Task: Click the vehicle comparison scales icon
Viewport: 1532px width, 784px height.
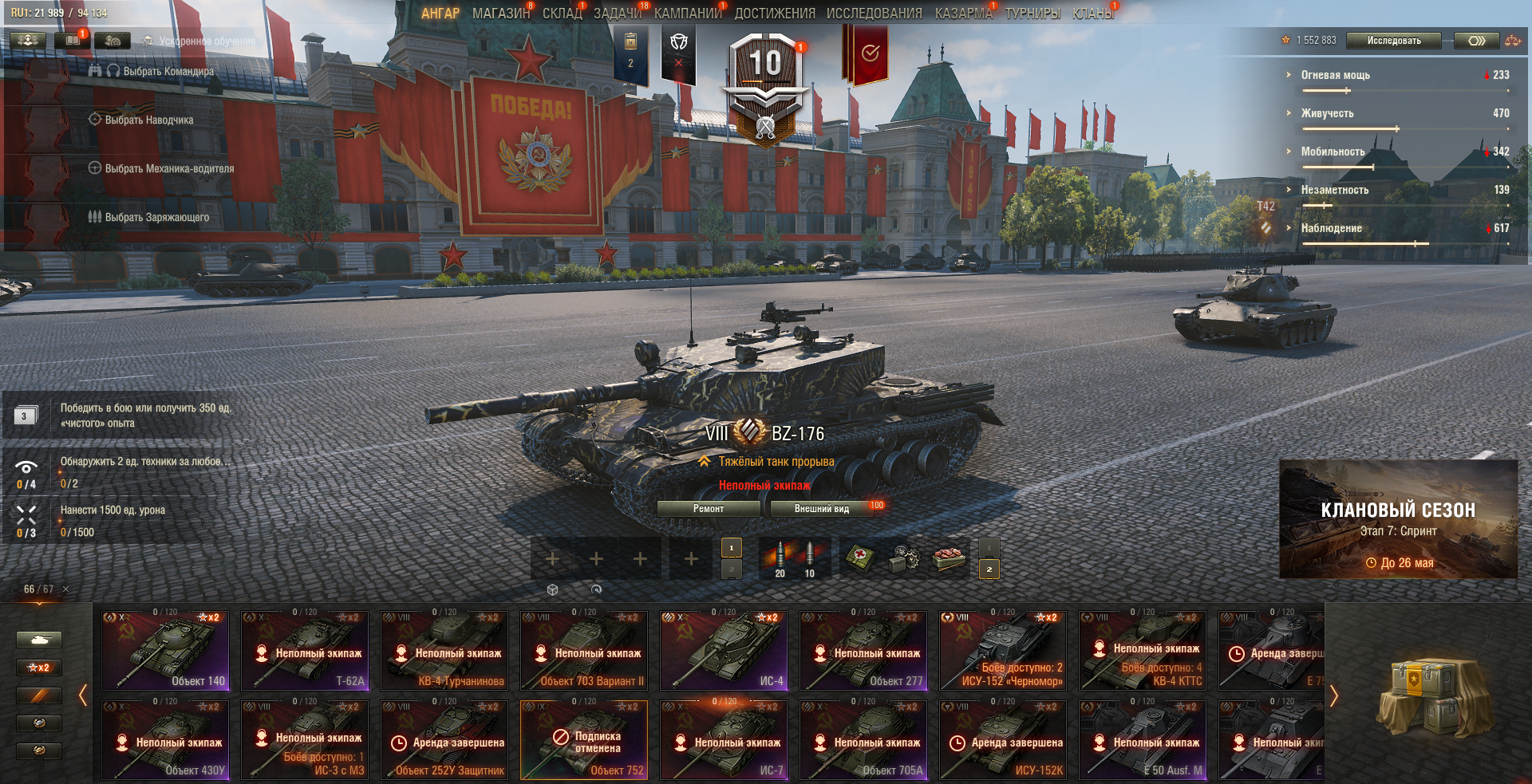Action: click(1512, 41)
